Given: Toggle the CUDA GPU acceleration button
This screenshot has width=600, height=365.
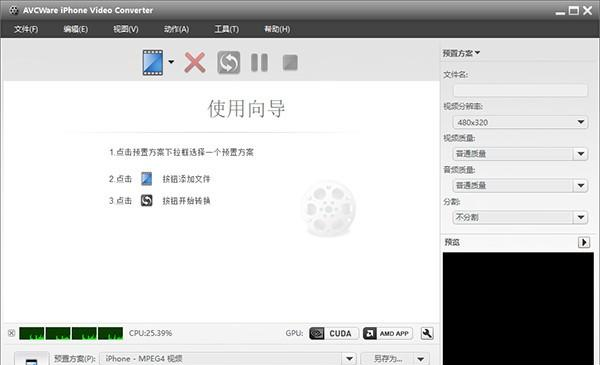Looking at the screenshot, I should 334,334.
